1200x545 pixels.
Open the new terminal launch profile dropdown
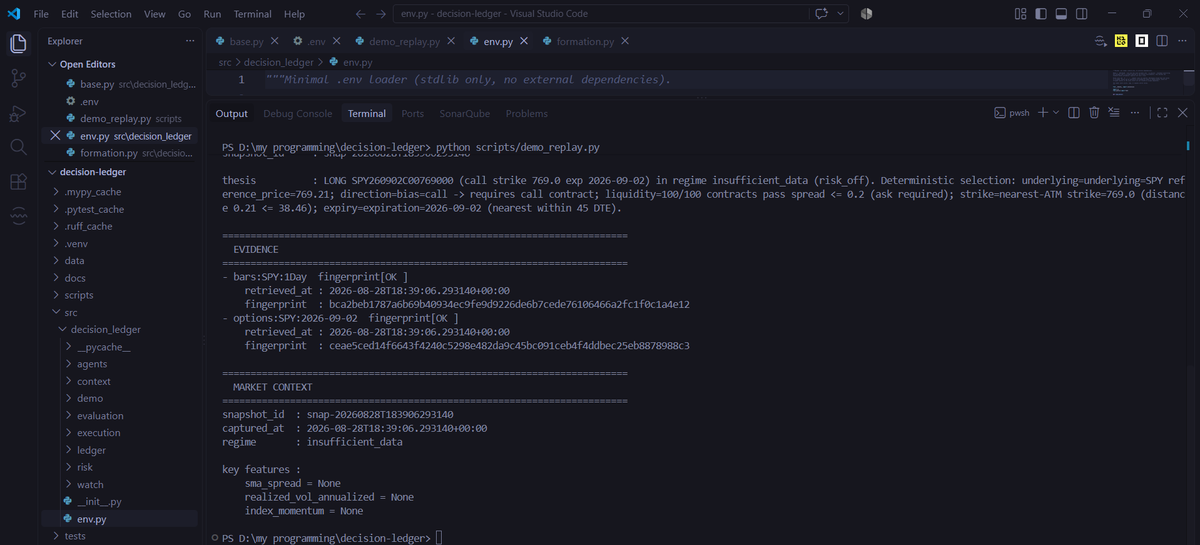[1056, 113]
